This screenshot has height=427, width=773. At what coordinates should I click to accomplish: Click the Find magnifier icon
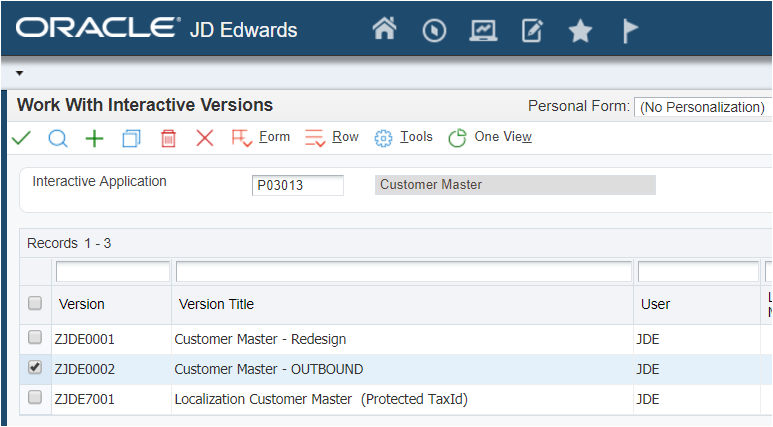tap(58, 139)
